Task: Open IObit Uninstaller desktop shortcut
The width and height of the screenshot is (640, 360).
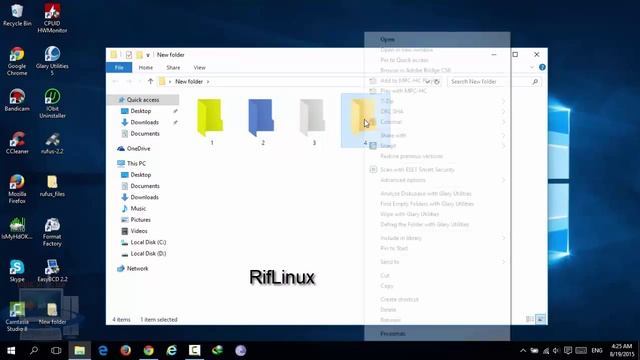Action: pos(52,104)
